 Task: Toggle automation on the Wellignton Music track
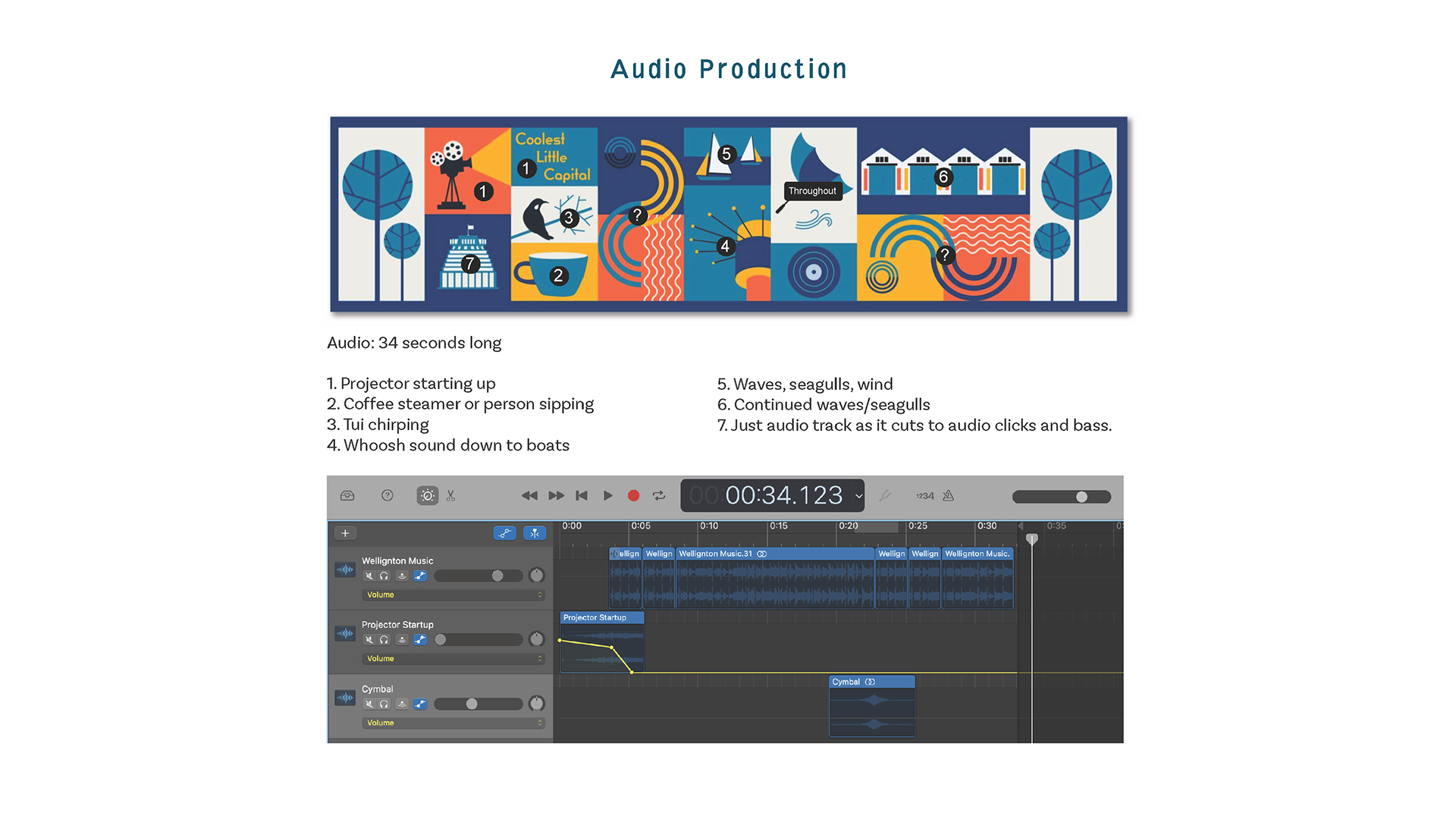[x=420, y=576]
